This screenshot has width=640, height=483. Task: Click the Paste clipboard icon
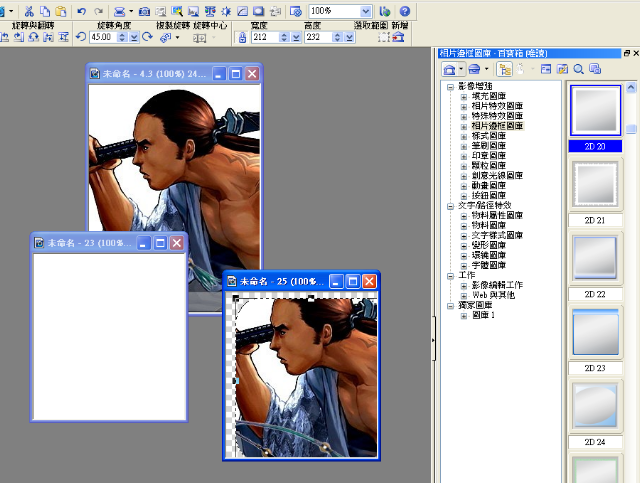(61, 11)
